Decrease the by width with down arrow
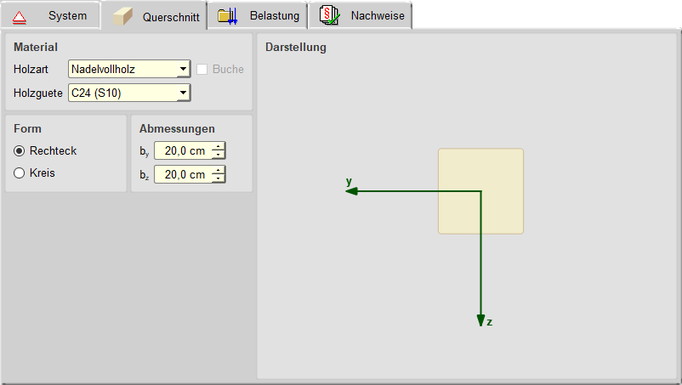682x385 pixels. [218, 155]
